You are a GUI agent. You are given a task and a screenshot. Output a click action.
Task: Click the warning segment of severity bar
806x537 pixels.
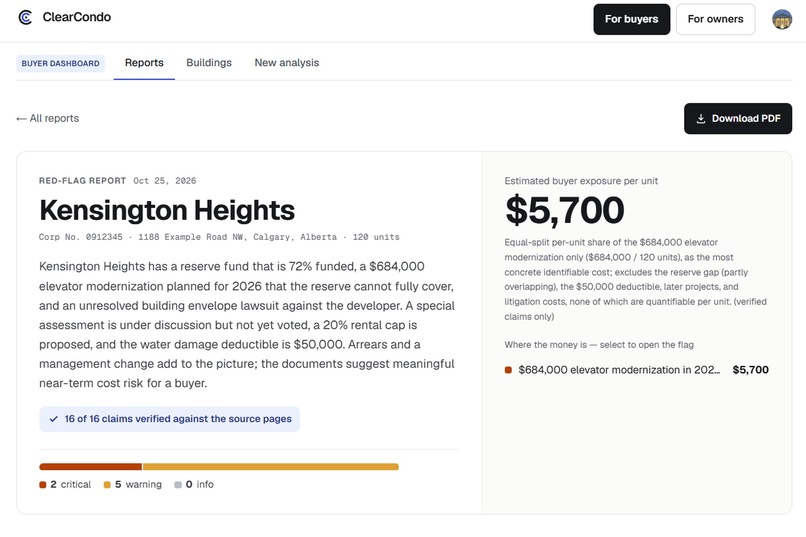(271, 467)
